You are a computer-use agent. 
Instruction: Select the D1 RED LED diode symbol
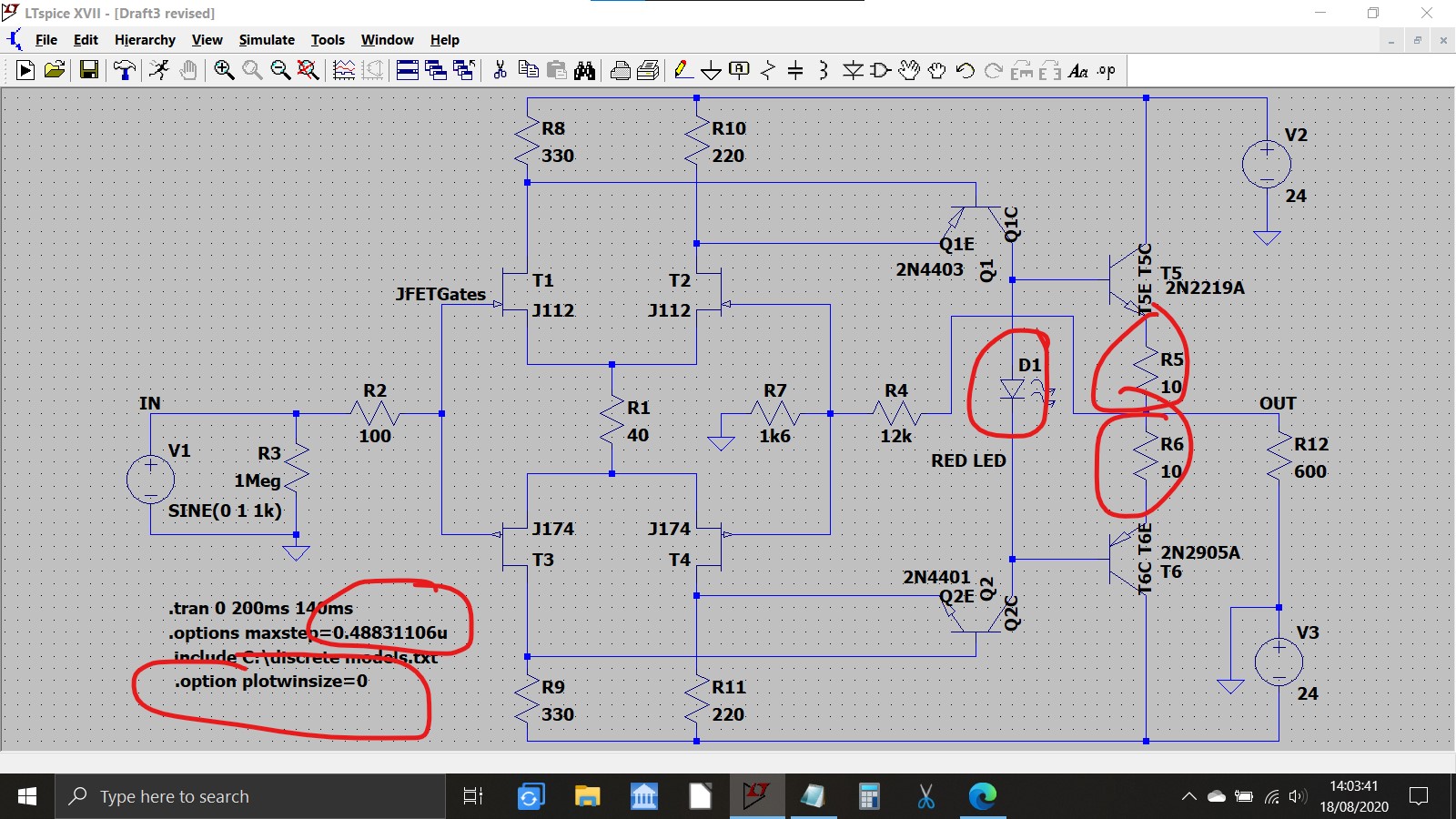point(1013,389)
